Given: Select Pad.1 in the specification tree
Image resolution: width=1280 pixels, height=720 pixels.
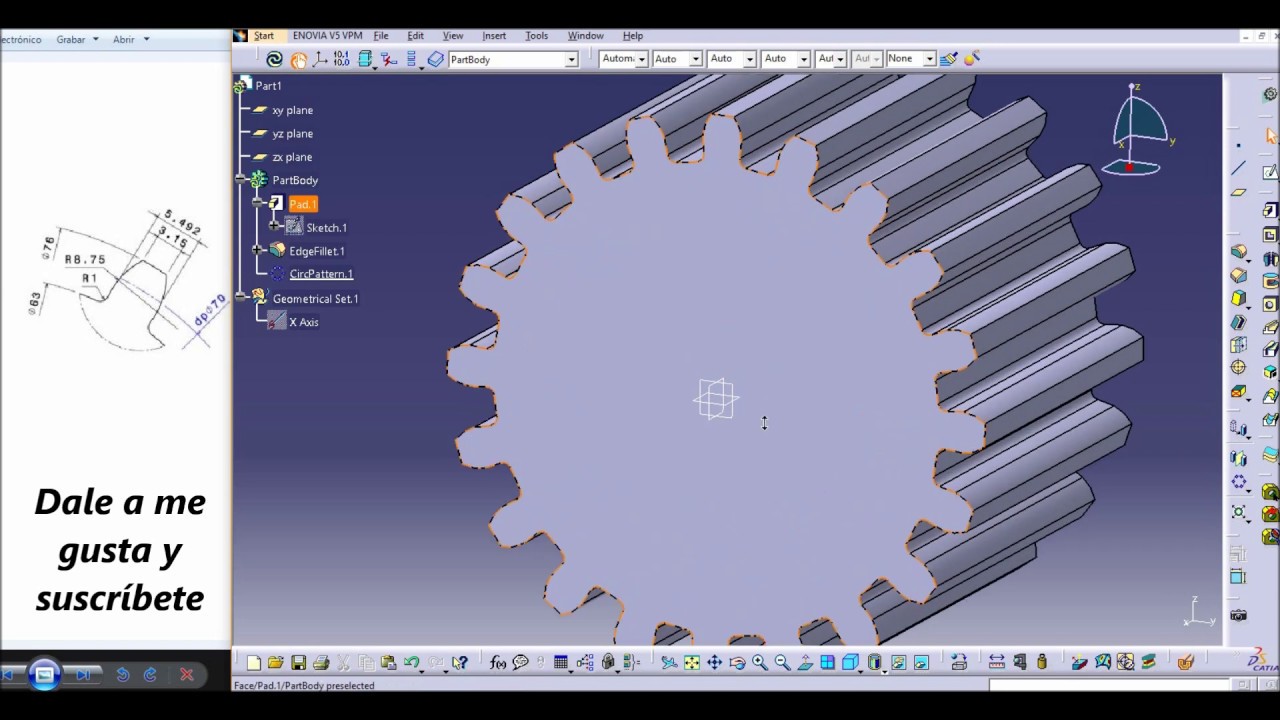Looking at the screenshot, I should (x=302, y=204).
